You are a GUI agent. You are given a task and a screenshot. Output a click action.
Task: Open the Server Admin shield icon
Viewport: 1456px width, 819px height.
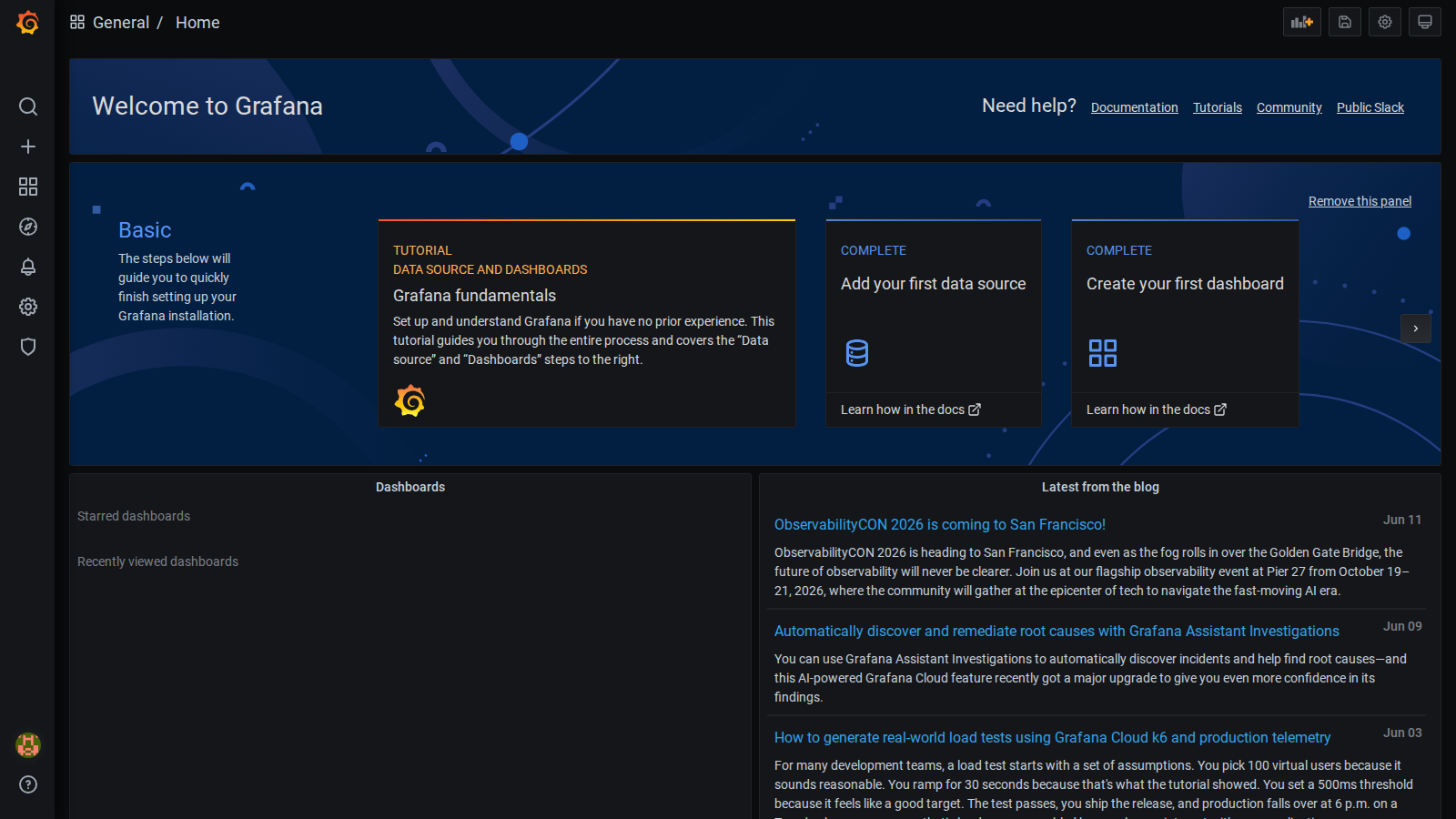pos(28,347)
